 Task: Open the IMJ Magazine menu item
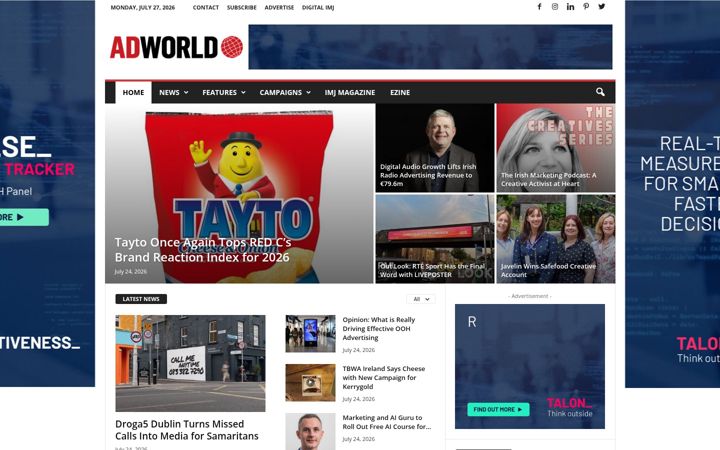(x=350, y=92)
